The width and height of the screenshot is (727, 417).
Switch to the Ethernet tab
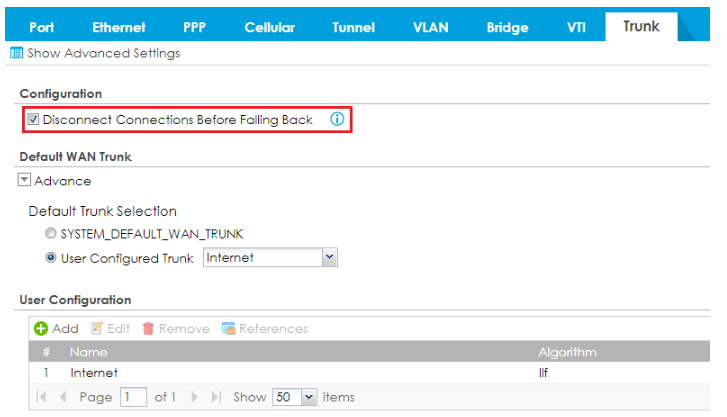tap(118, 27)
